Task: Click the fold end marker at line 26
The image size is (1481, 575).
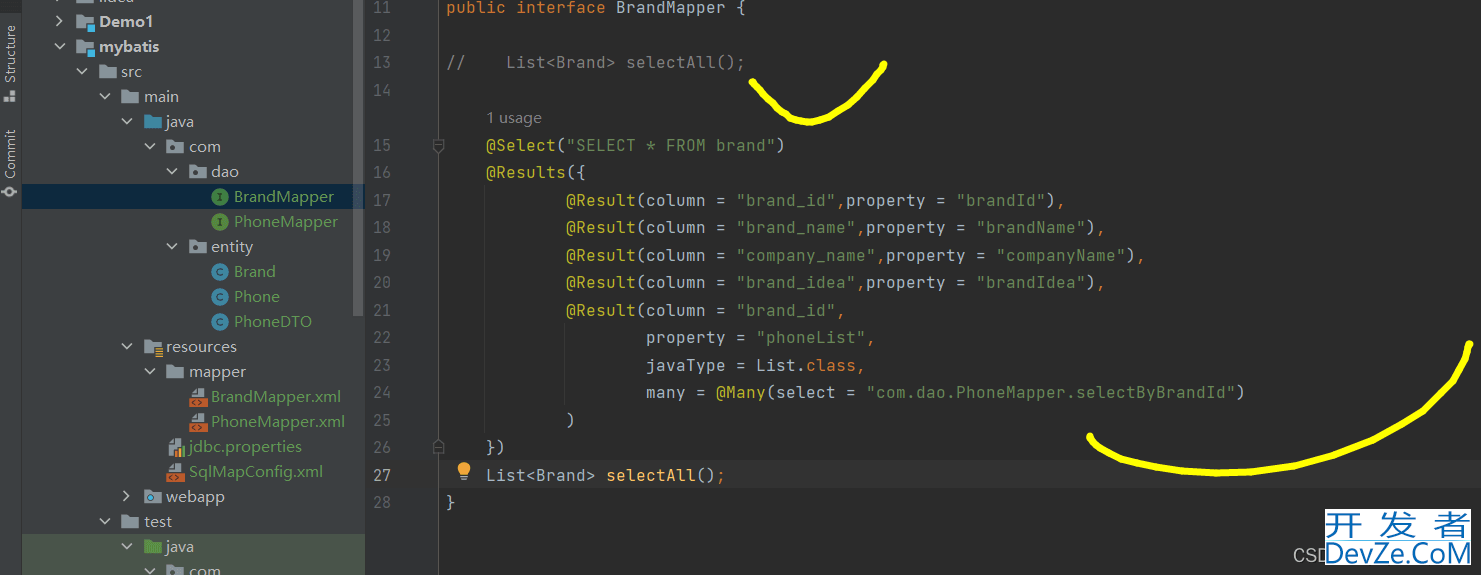Action: coord(438,446)
